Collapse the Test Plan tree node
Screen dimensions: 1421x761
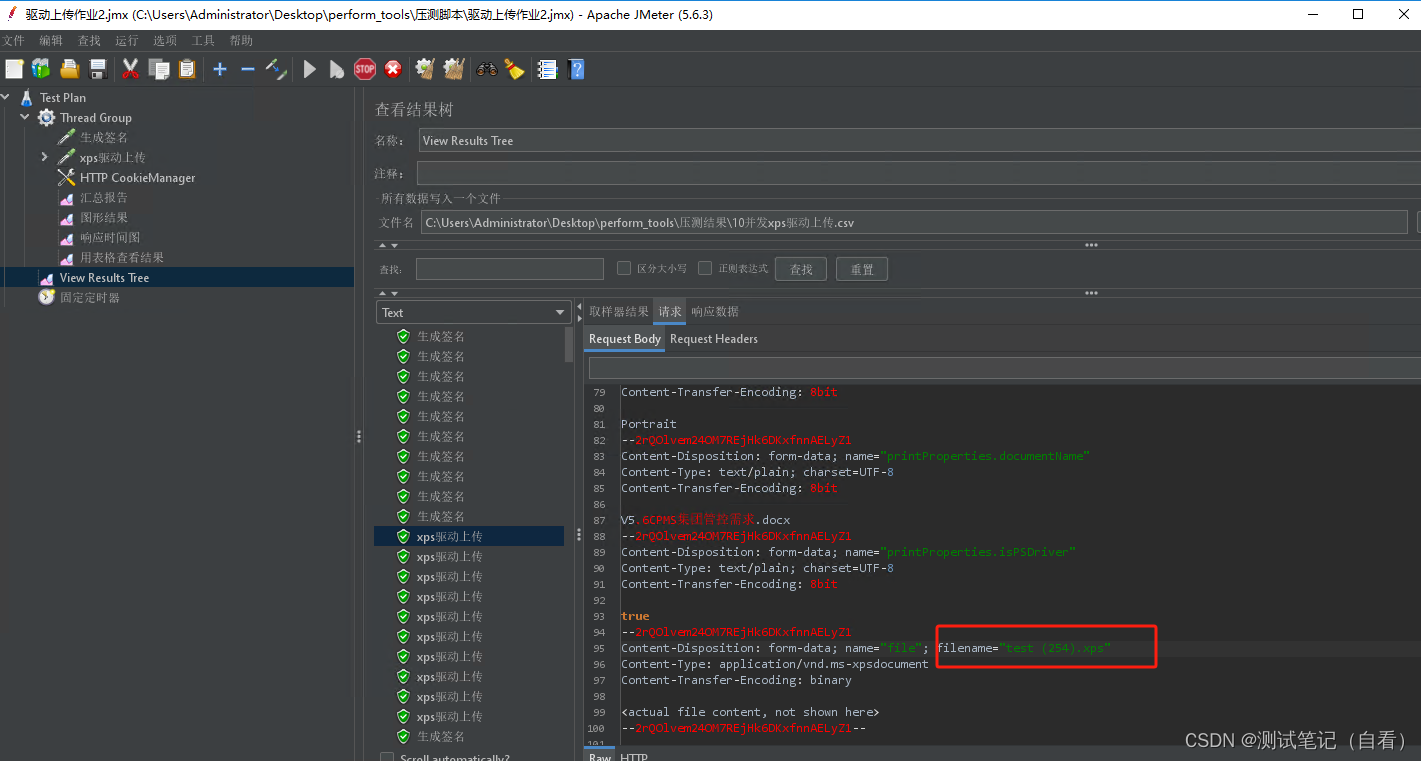tap(6, 97)
